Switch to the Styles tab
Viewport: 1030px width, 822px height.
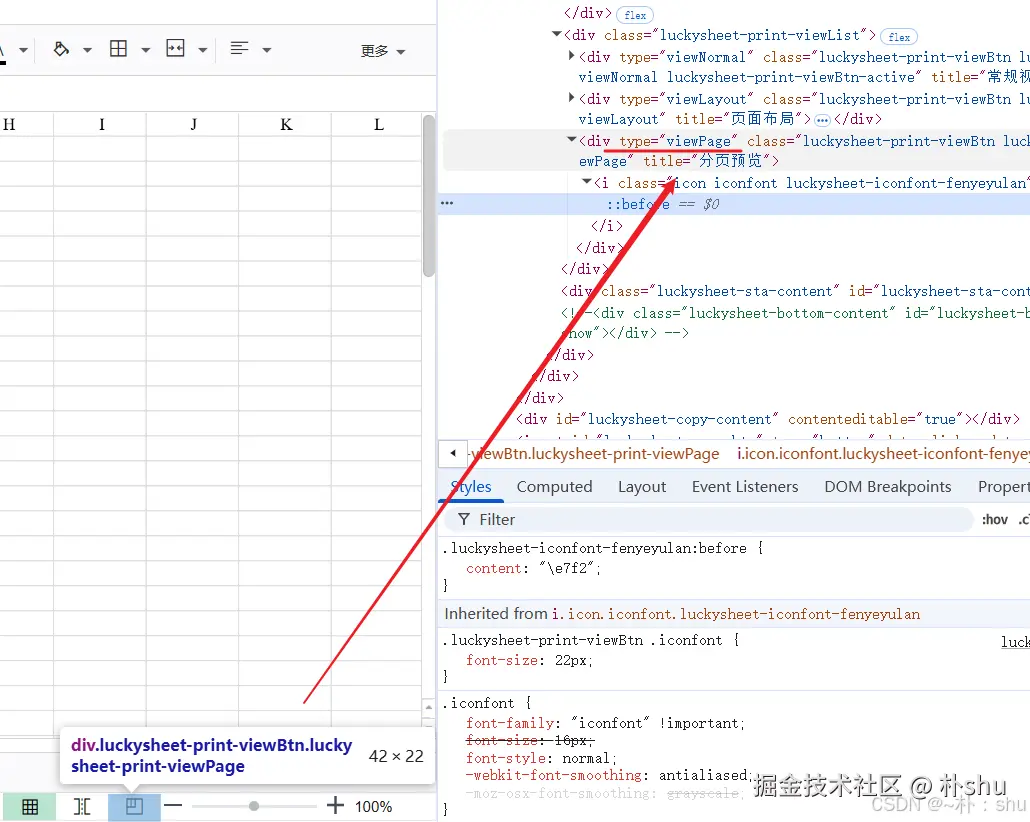[x=471, y=487]
